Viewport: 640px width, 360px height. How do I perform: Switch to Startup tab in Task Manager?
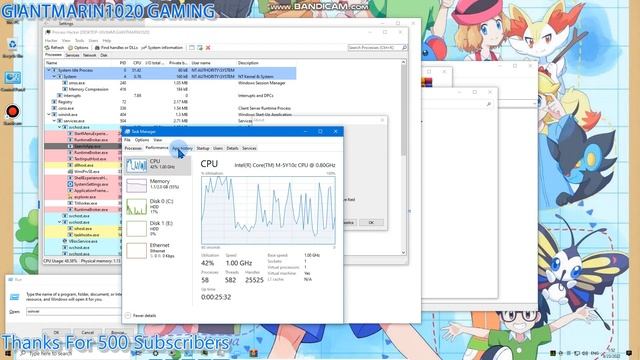(203, 148)
